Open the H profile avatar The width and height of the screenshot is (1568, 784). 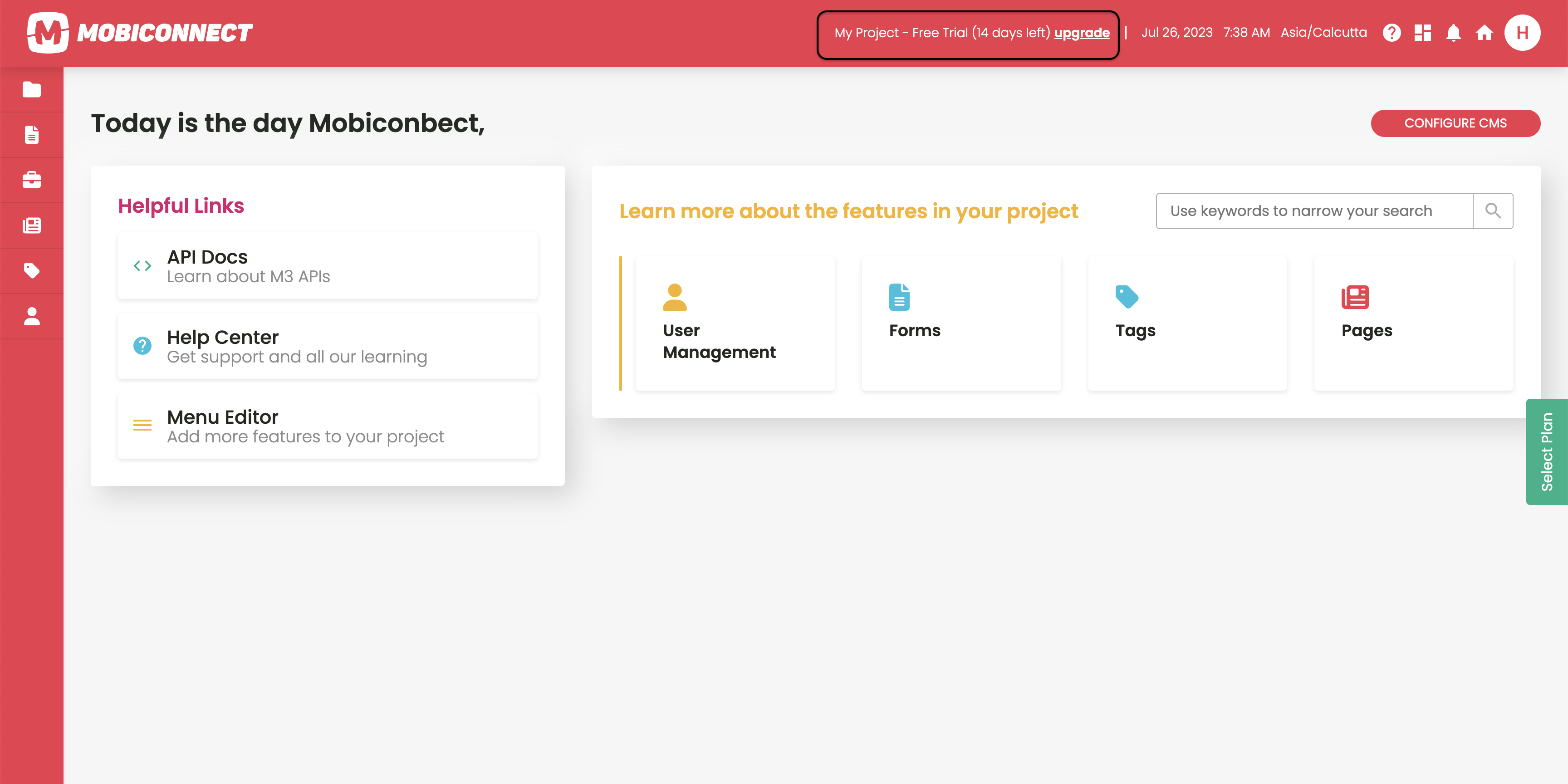pyautogui.click(x=1522, y=32)
